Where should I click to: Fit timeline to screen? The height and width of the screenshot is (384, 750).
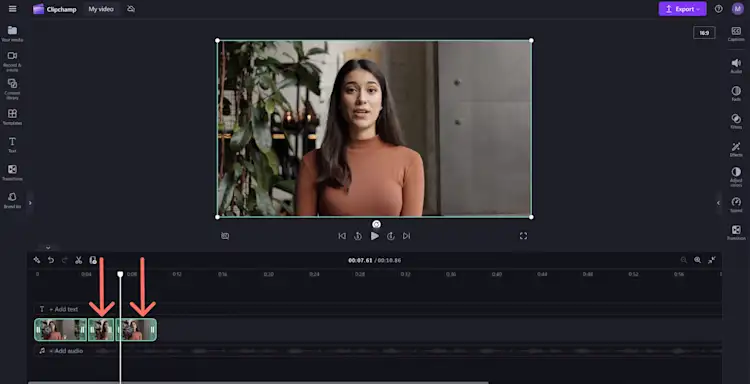click(x=712, y=260)
